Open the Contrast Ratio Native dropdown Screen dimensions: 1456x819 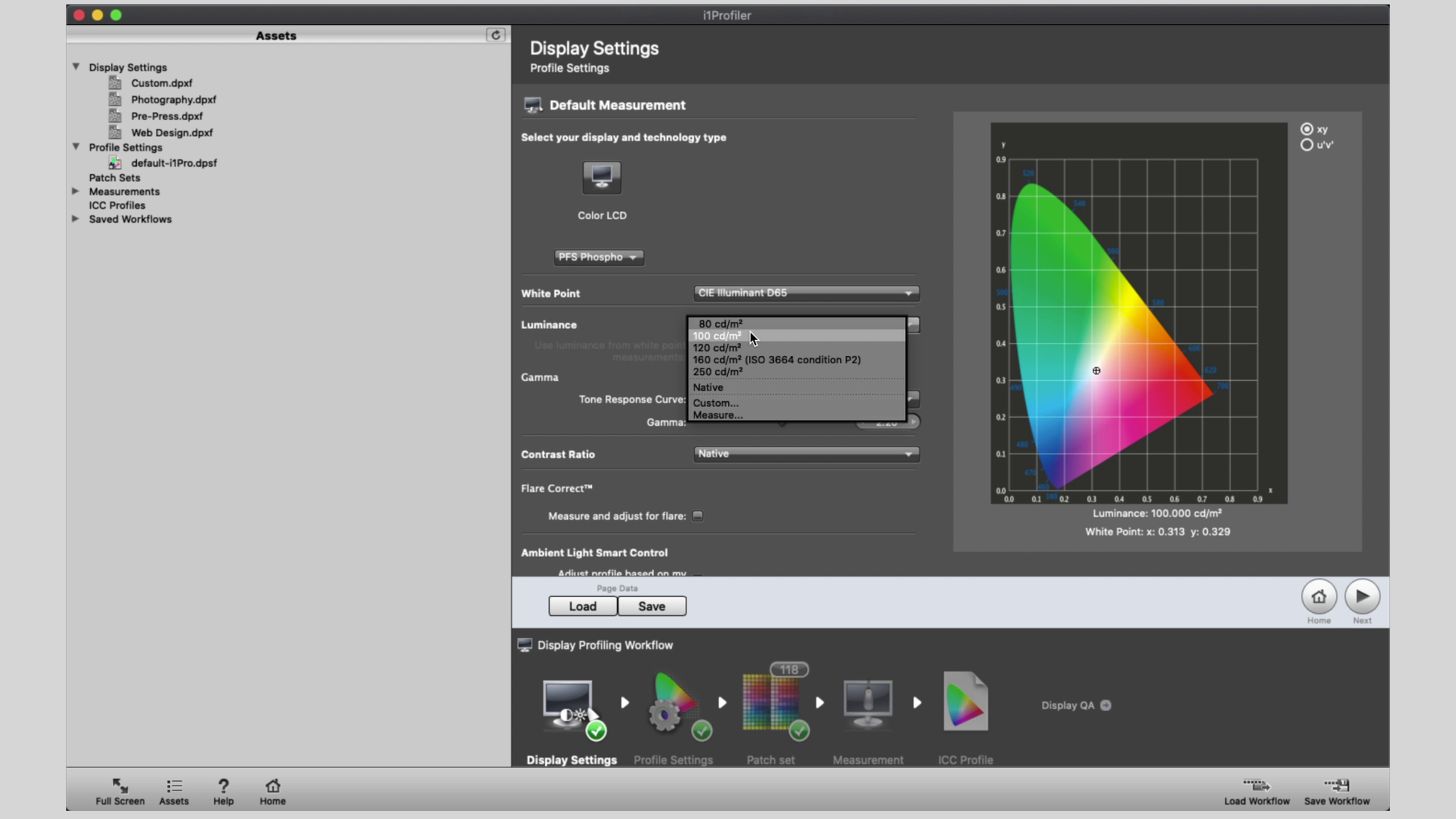(x=806, y=454)
